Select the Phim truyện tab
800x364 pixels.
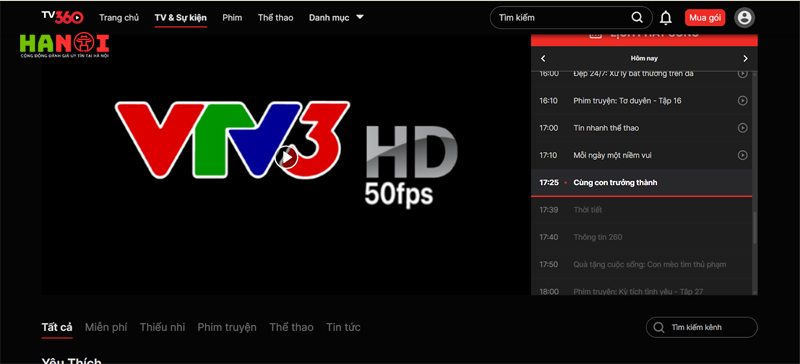coord(227,327)
